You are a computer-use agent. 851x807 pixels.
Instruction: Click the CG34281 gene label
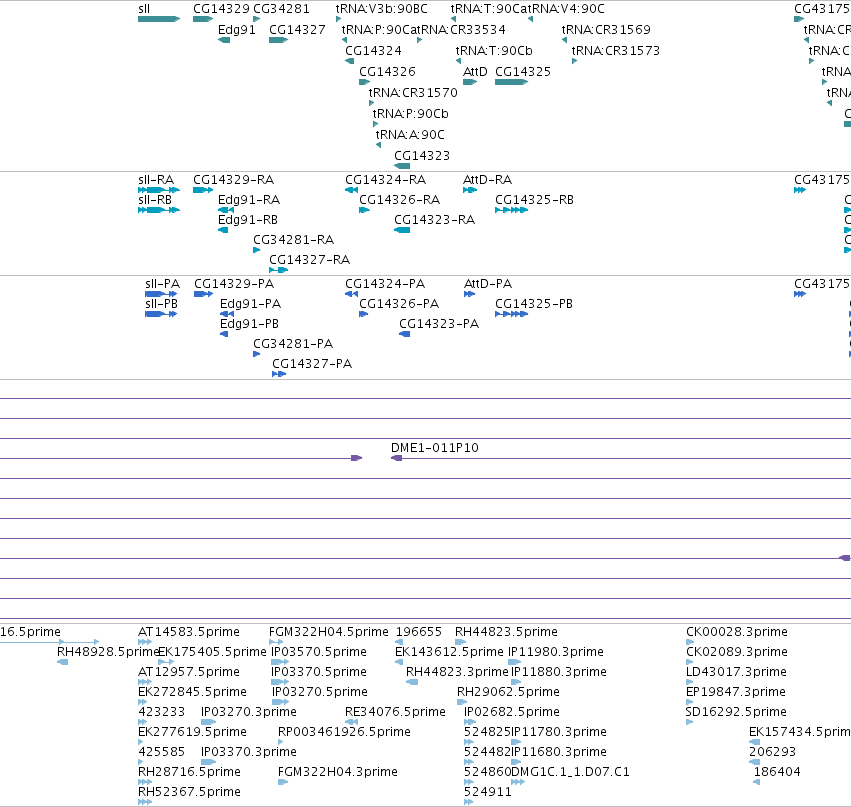tap(281, 9)
